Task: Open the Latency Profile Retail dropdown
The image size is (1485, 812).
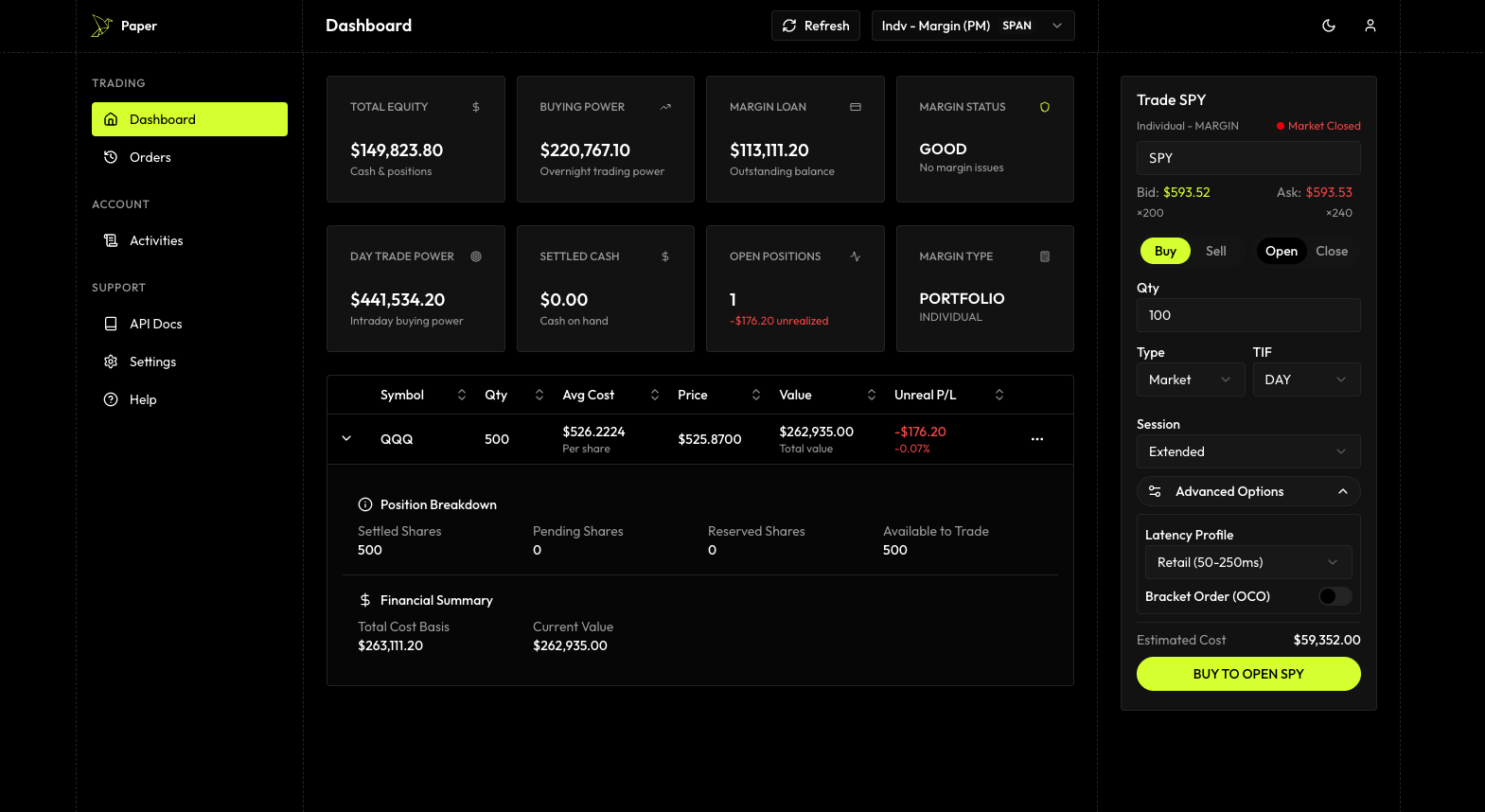Action: 1248,562
